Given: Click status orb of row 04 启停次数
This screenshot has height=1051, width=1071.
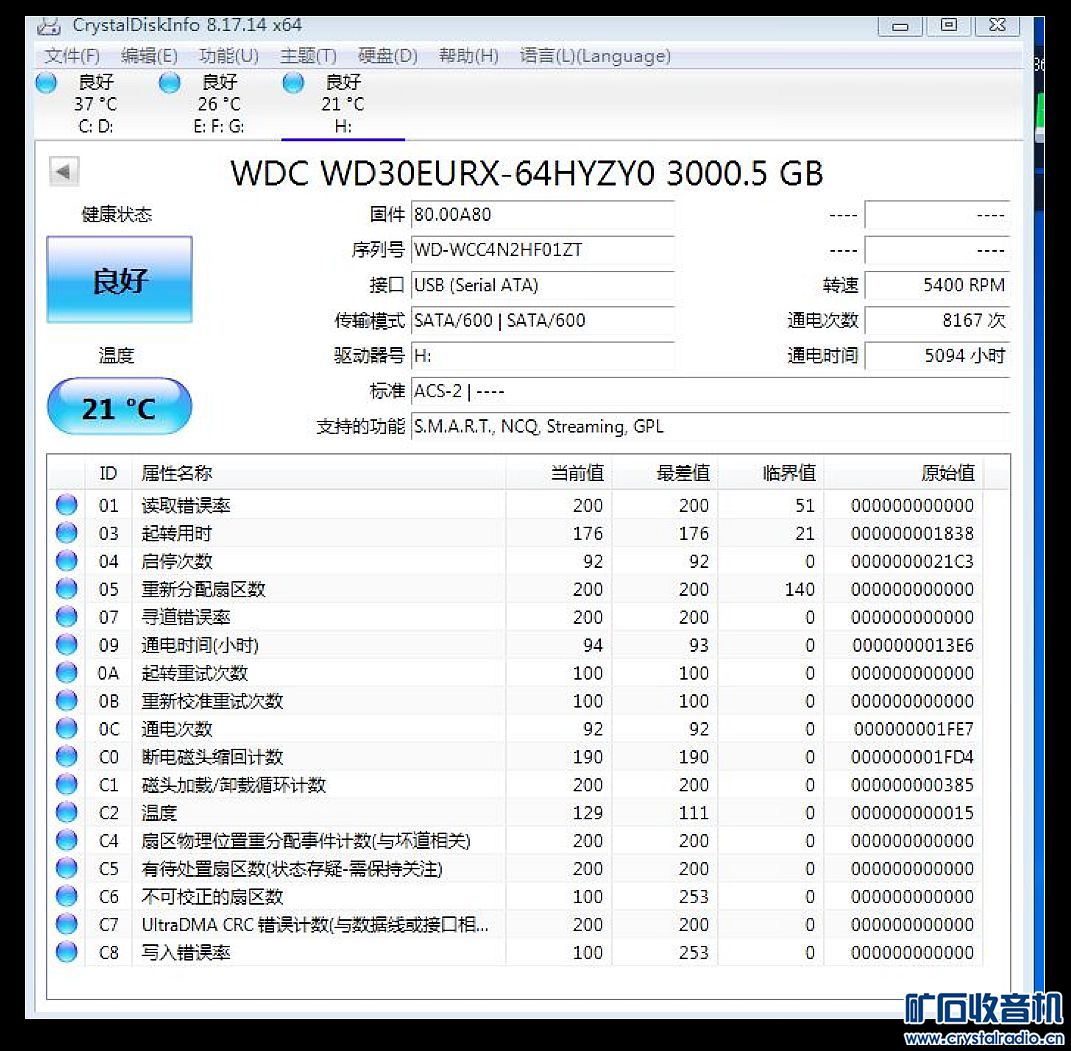Looking at the screenshot, I should (66, 561).
